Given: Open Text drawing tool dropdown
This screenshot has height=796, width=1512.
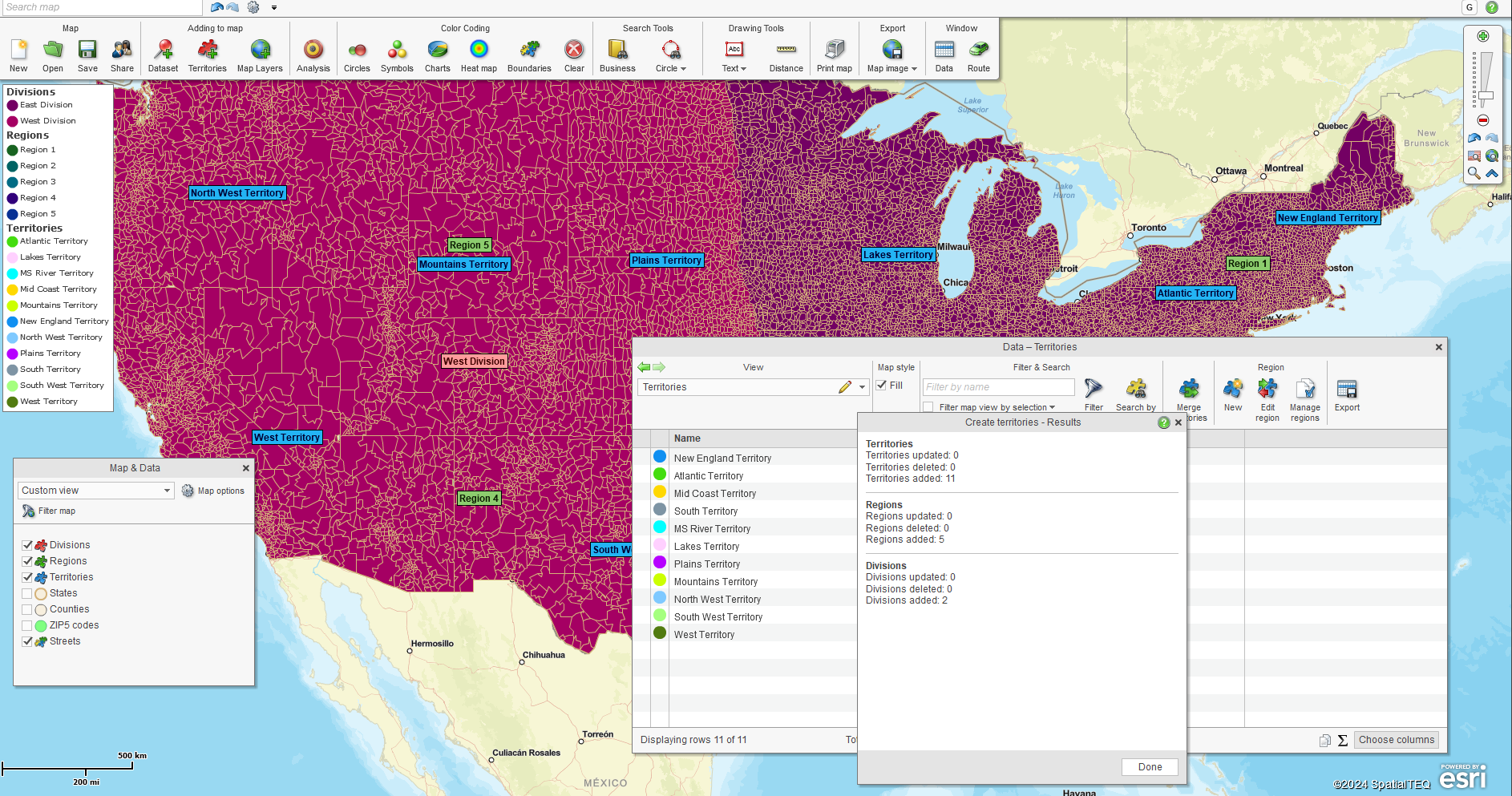Looking at the screenshot, I should tap(743, 69).
